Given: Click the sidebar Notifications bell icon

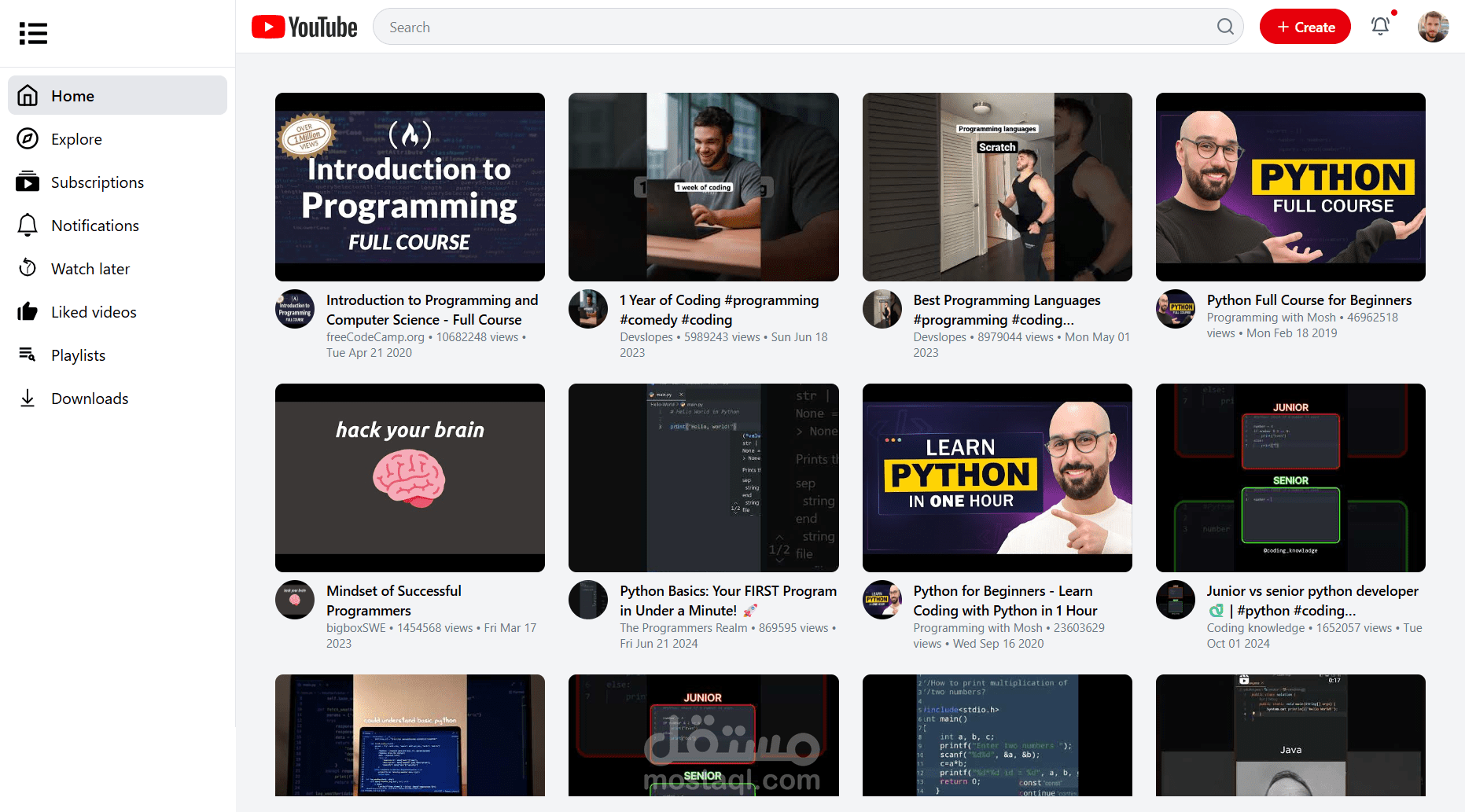Looking at the screenshot, I should [x=28, y=225].
